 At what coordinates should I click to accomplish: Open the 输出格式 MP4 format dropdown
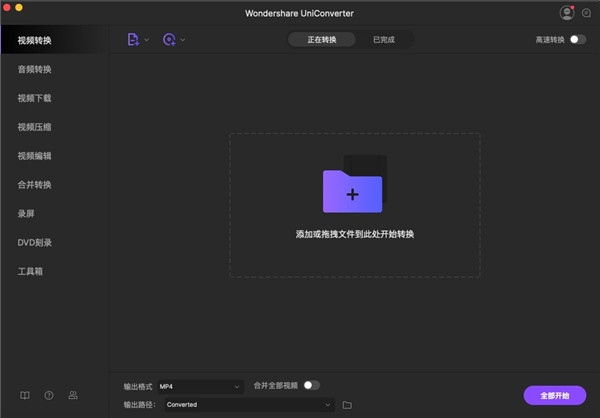point(200,386)
